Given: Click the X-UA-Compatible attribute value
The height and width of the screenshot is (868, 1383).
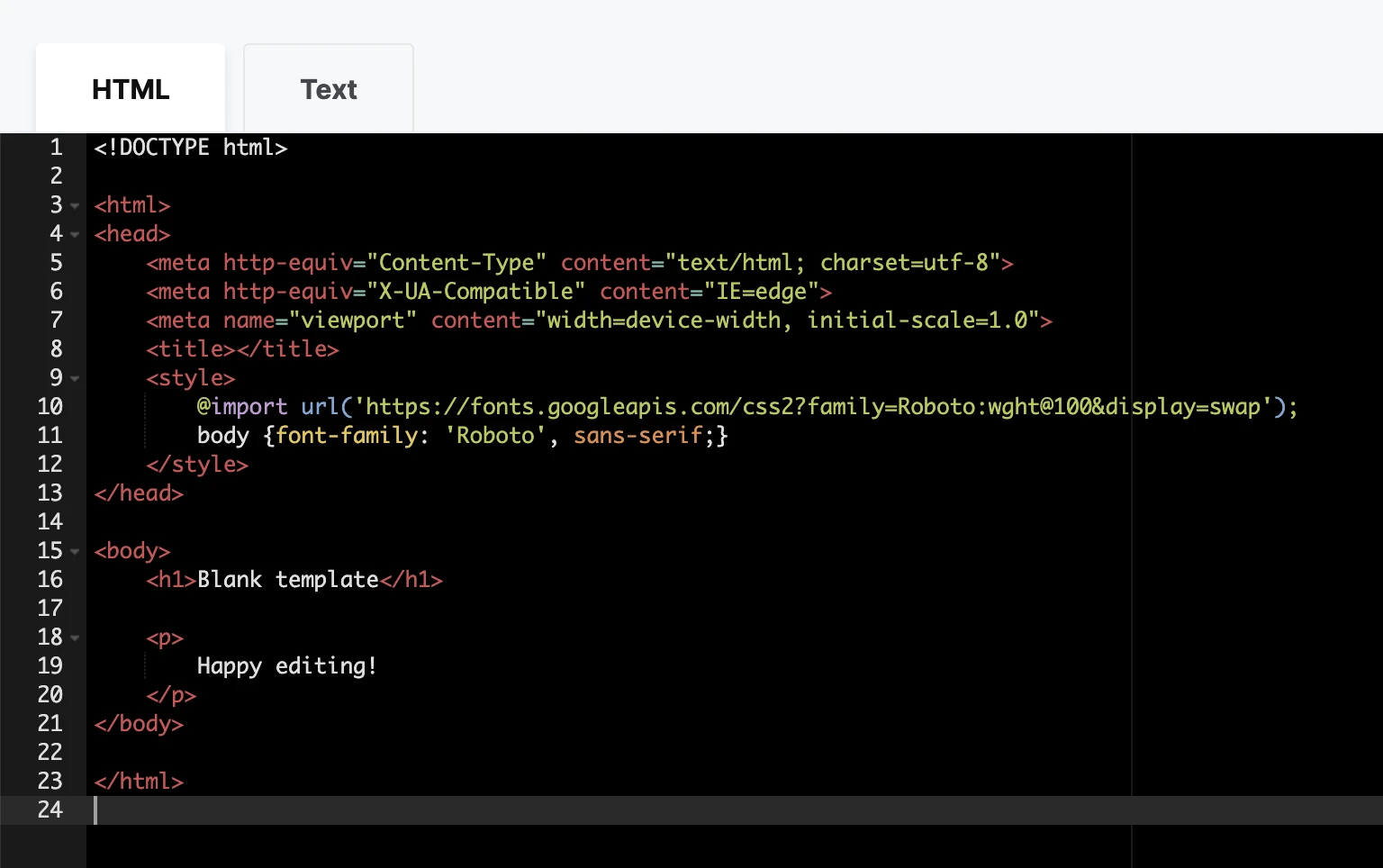Looking at the screenshot, I should point(475,292).
